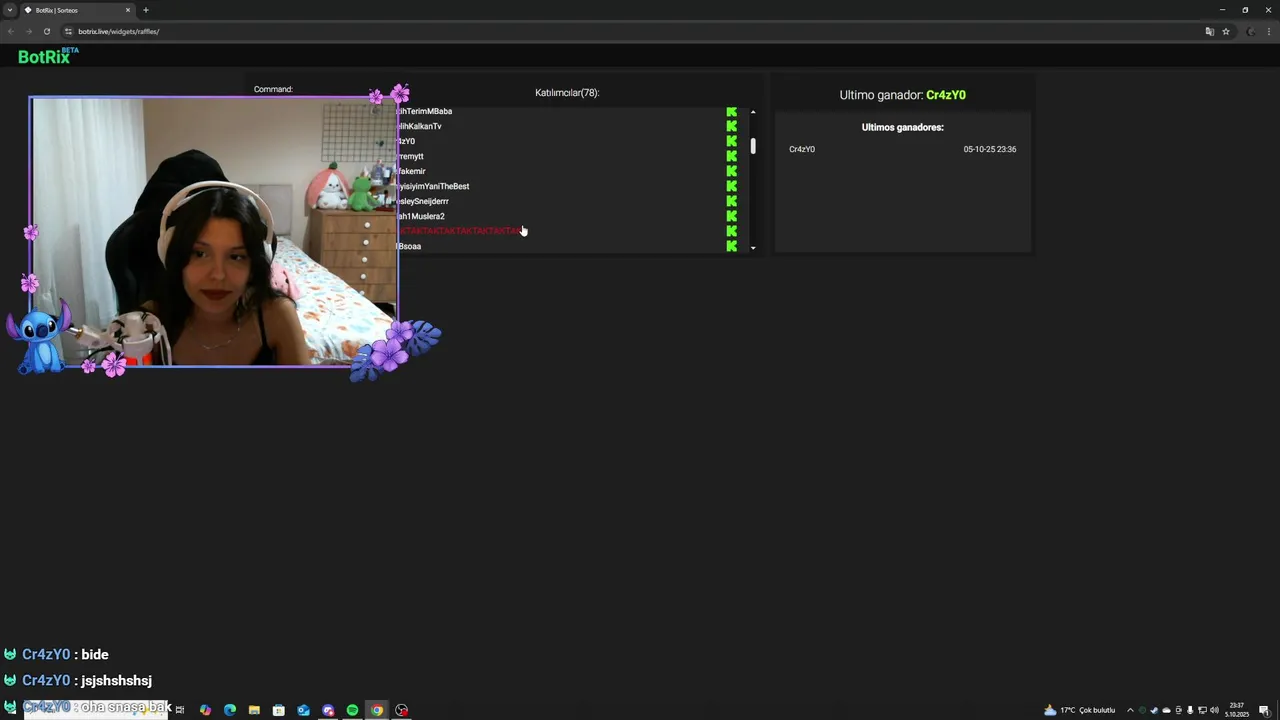Select participant yisiyimYaniTheBest
The width and height of the screenshot is (1280, 720).
[x=434, y=186]
